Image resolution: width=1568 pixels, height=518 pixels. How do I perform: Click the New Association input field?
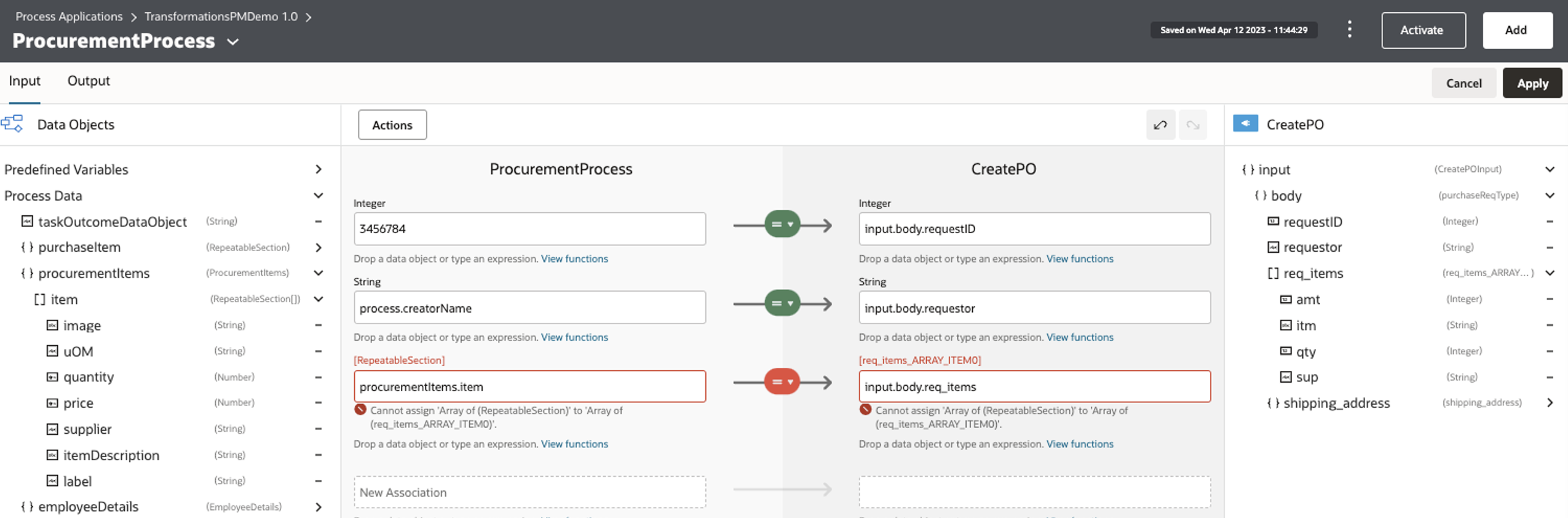click(x=529, y=492)
